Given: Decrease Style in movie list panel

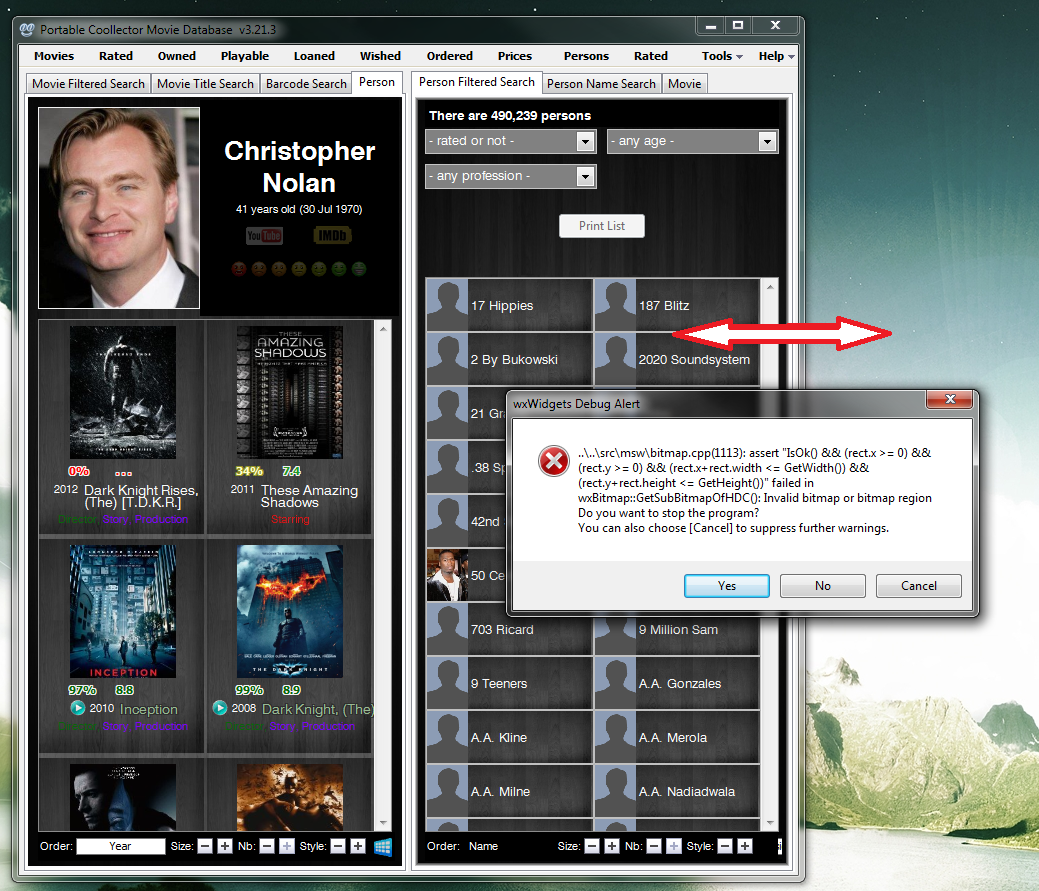Looking at the screenshot, I should click(x=338, y=846).
